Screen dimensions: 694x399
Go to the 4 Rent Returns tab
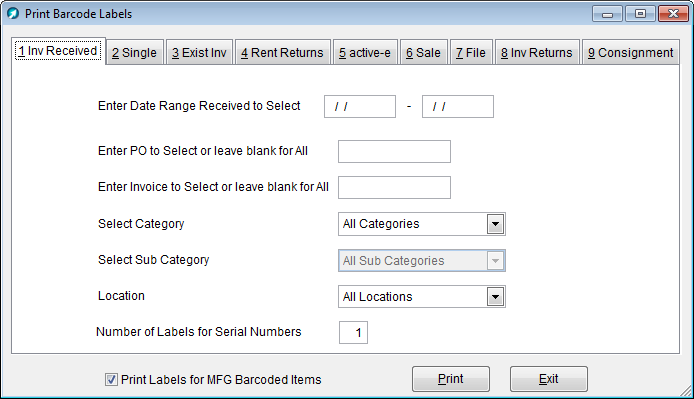coord(282,53)
